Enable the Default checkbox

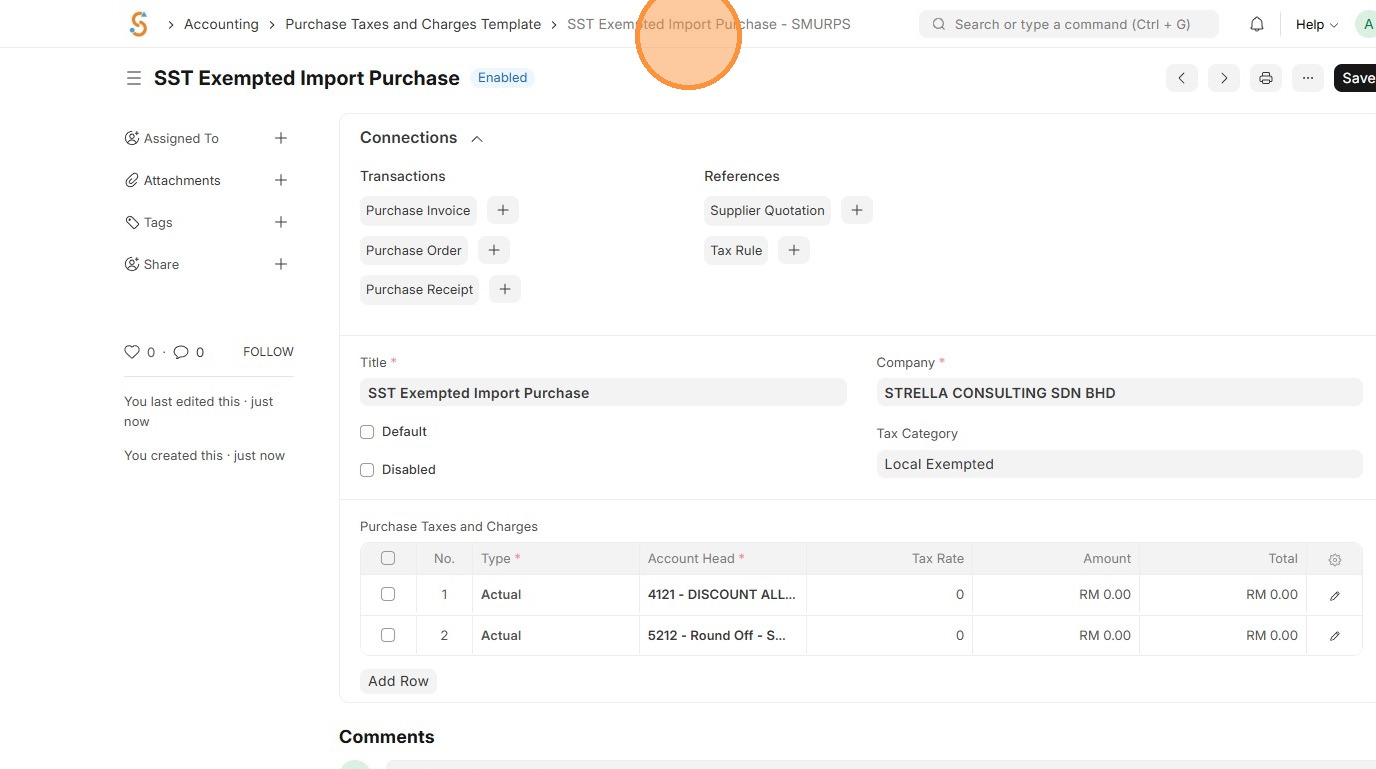point(367,432)
